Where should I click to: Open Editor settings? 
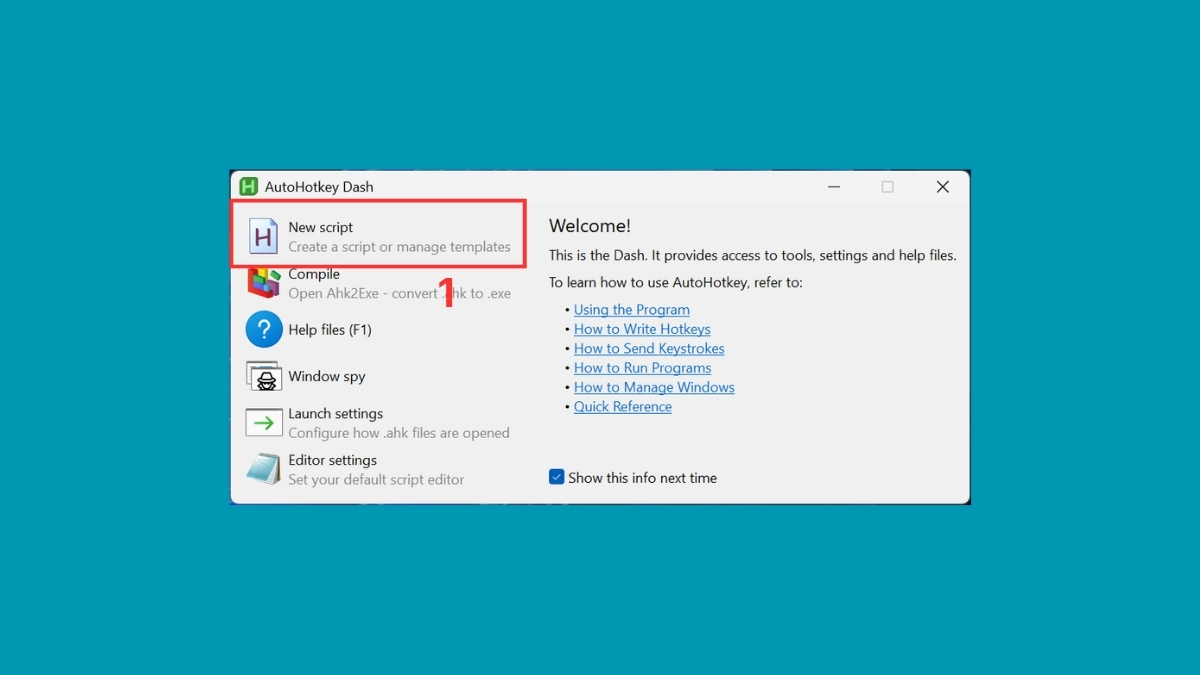tap(379, 469)
